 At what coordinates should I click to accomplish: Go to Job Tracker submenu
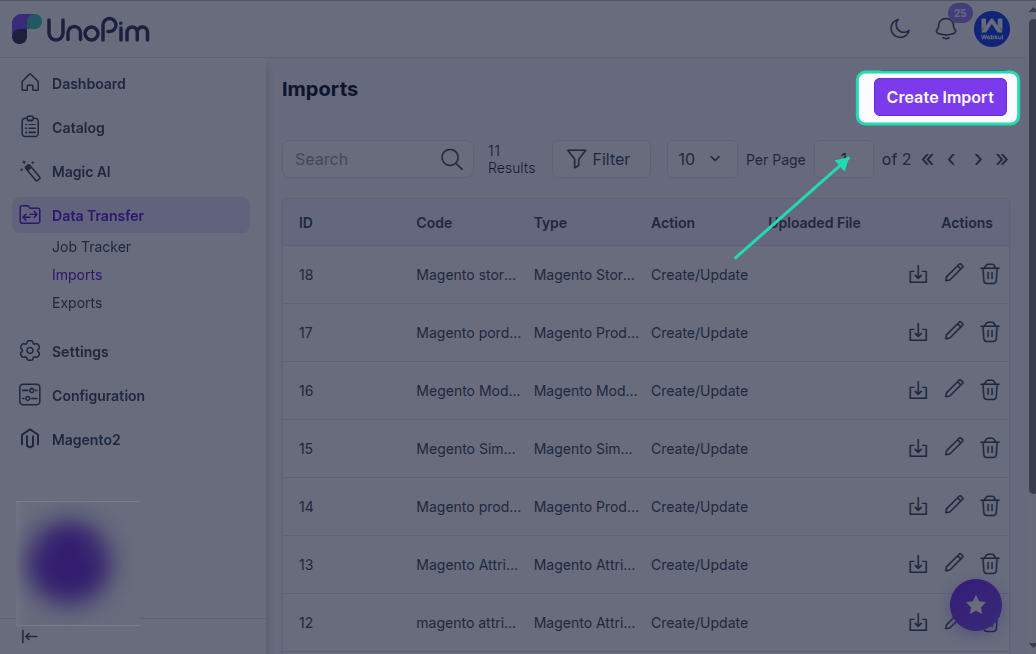point(91,247)
